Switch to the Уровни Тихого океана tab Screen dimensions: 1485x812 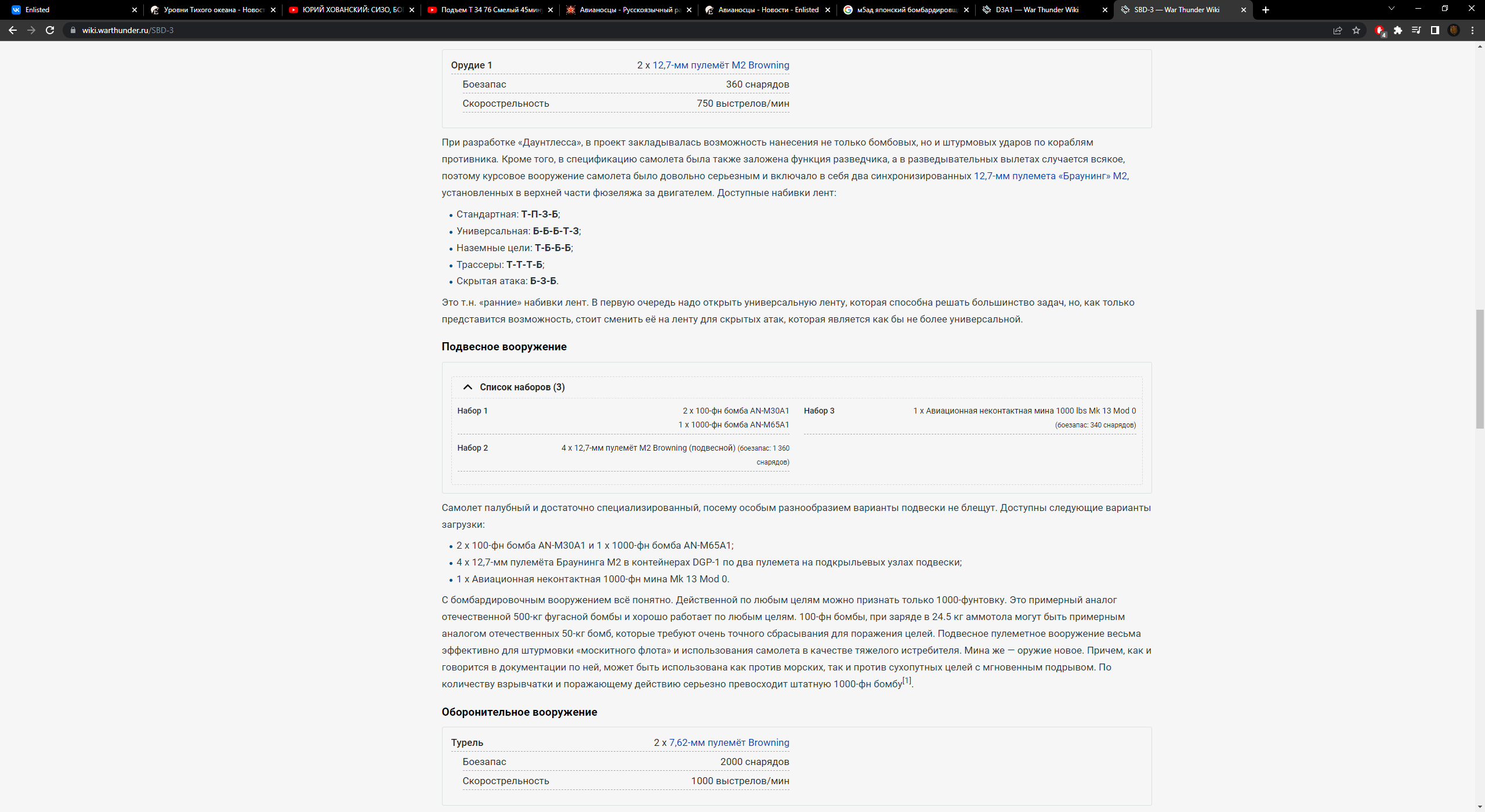tap(213, 10)
